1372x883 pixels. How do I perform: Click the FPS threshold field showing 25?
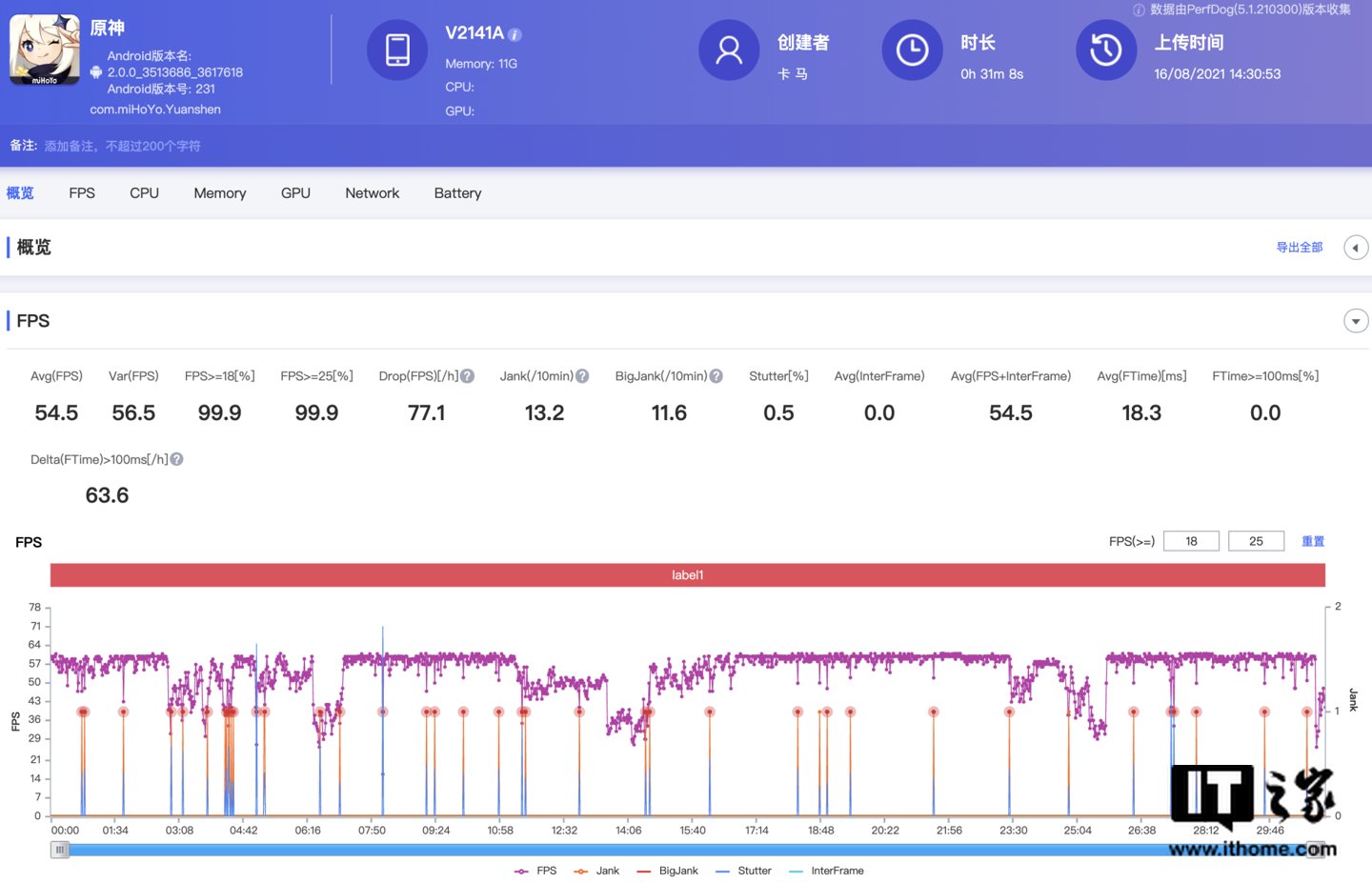1256,541
